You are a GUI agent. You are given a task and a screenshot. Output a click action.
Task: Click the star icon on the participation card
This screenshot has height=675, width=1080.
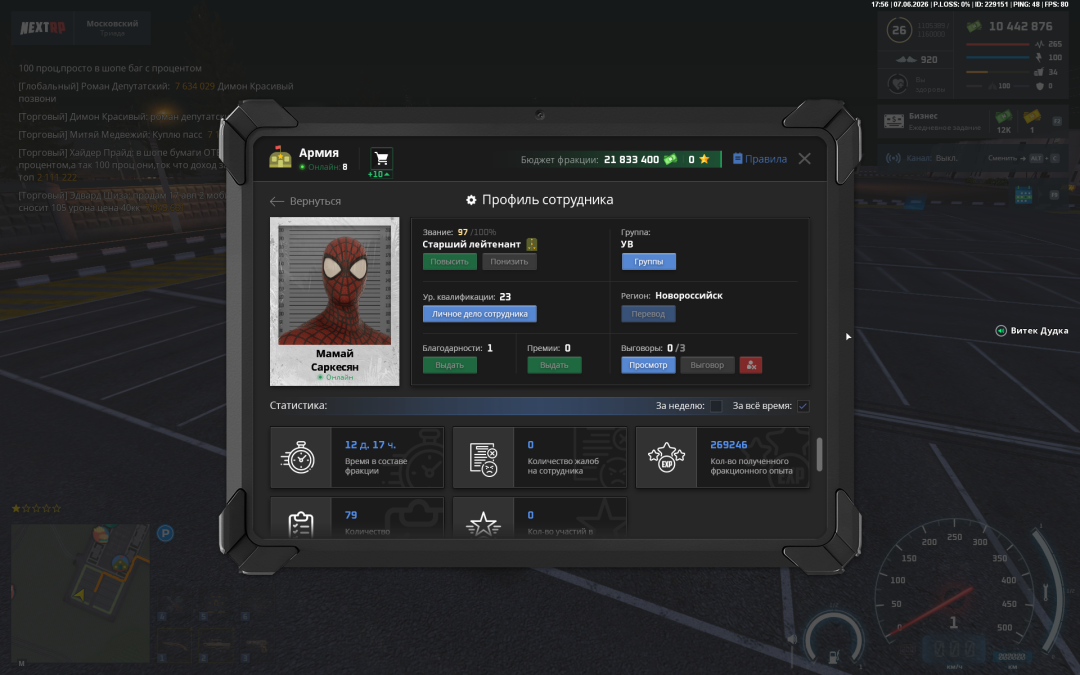point(483,525)
